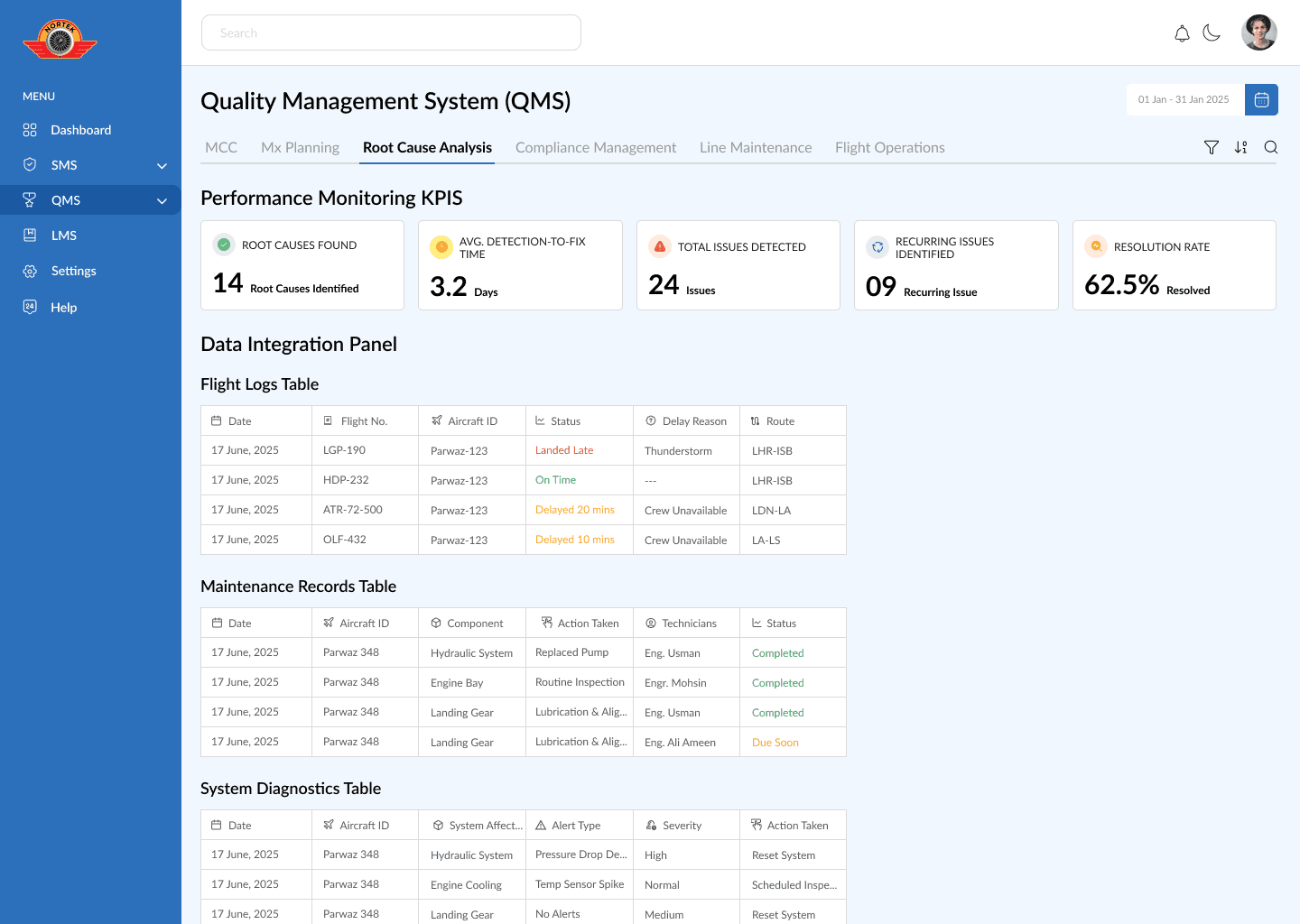Click the On Time status

(555, 480)
